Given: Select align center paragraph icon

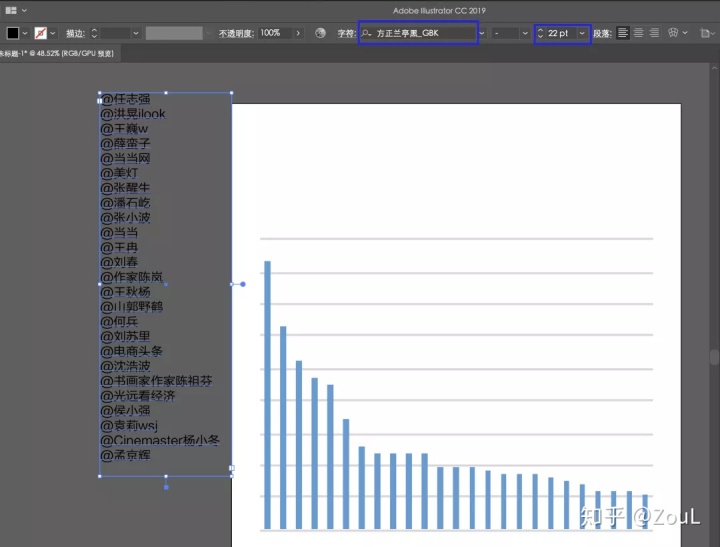Looking at the screenshot, I should click(x=638, y=33).
